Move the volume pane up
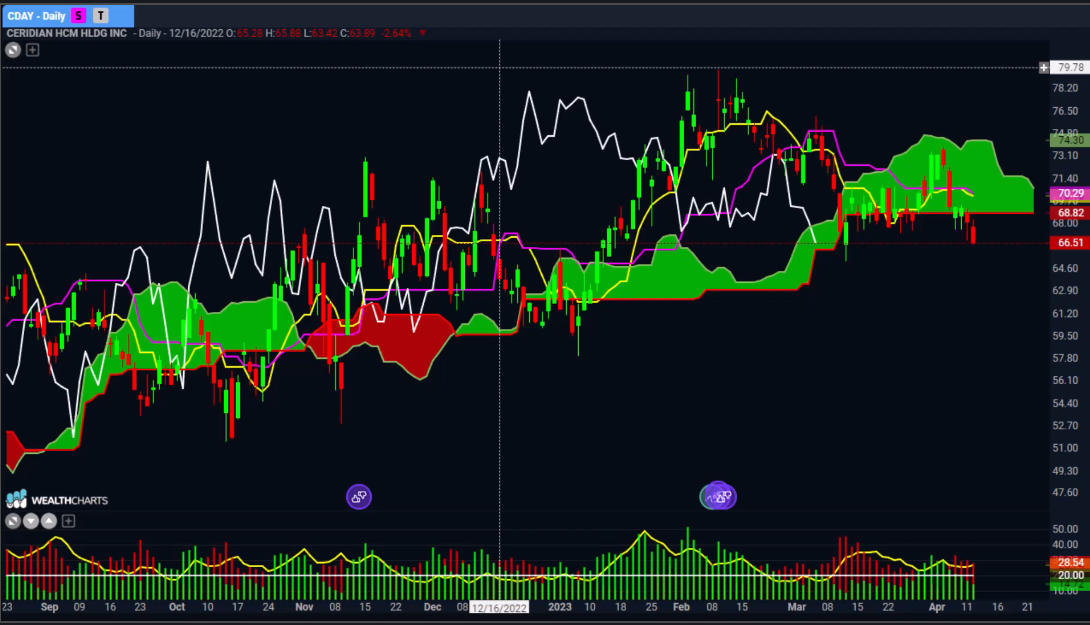Image resolution: width=1090 pixels, height=625 pixels. click(49, 521)
